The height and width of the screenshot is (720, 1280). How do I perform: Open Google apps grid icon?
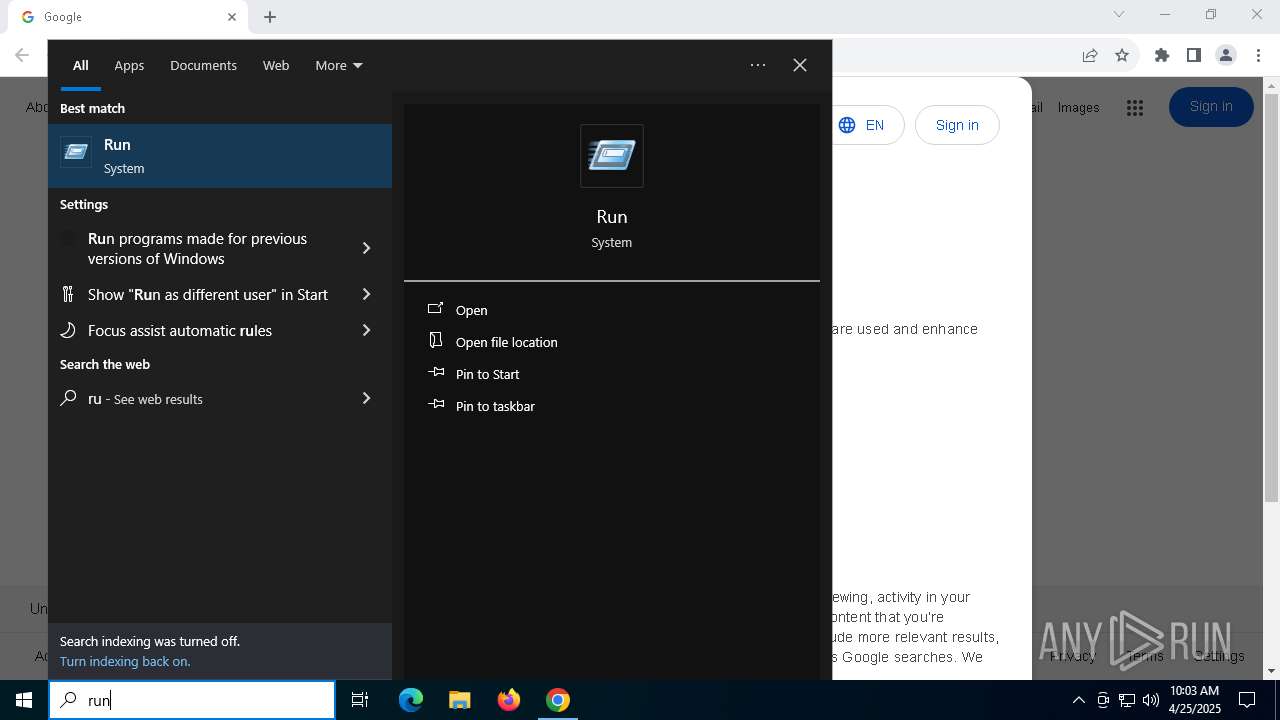(1134, 108)
